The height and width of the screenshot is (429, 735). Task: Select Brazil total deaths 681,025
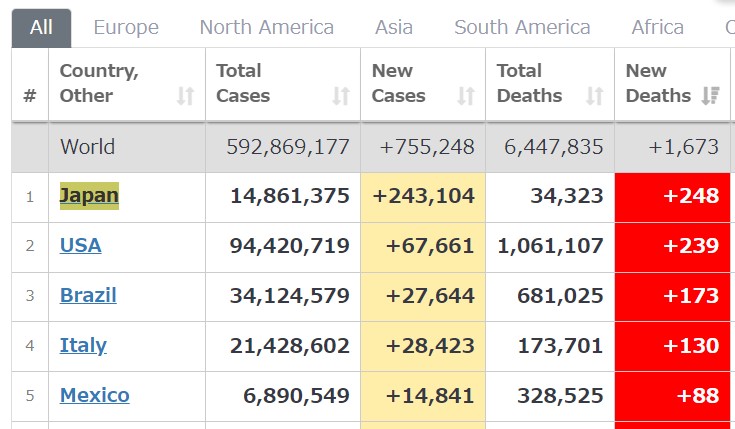(560, 296)
